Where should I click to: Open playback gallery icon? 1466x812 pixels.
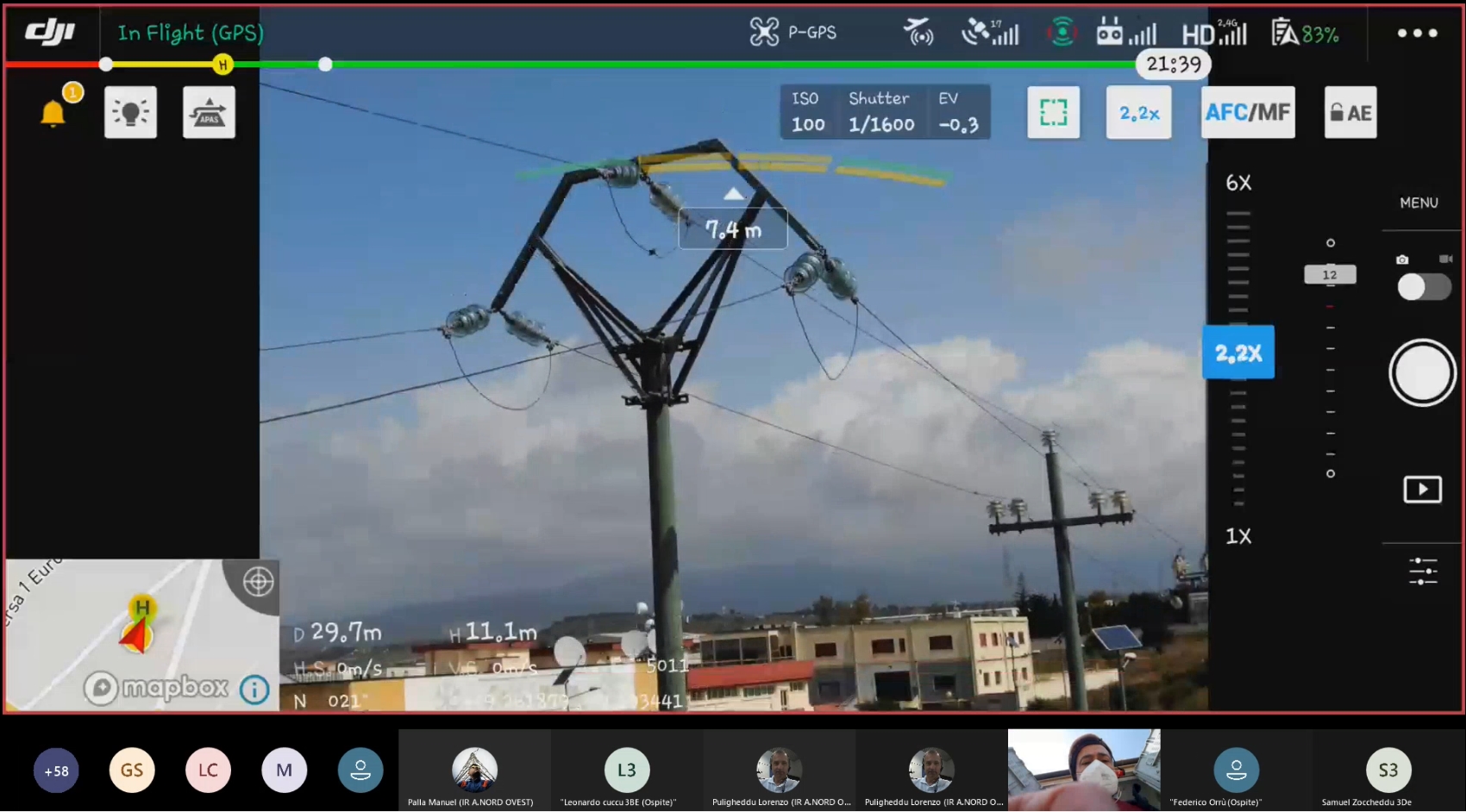coord(1422,490)
